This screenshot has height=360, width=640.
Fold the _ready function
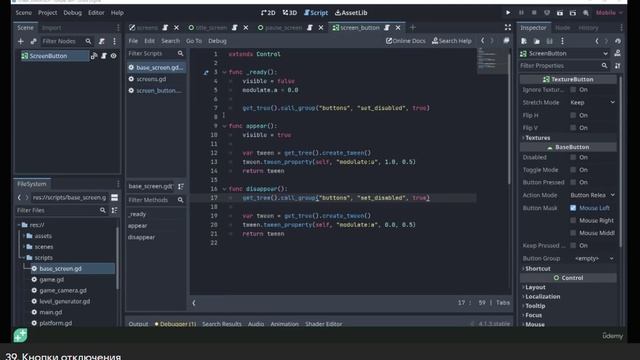point(224,72)
